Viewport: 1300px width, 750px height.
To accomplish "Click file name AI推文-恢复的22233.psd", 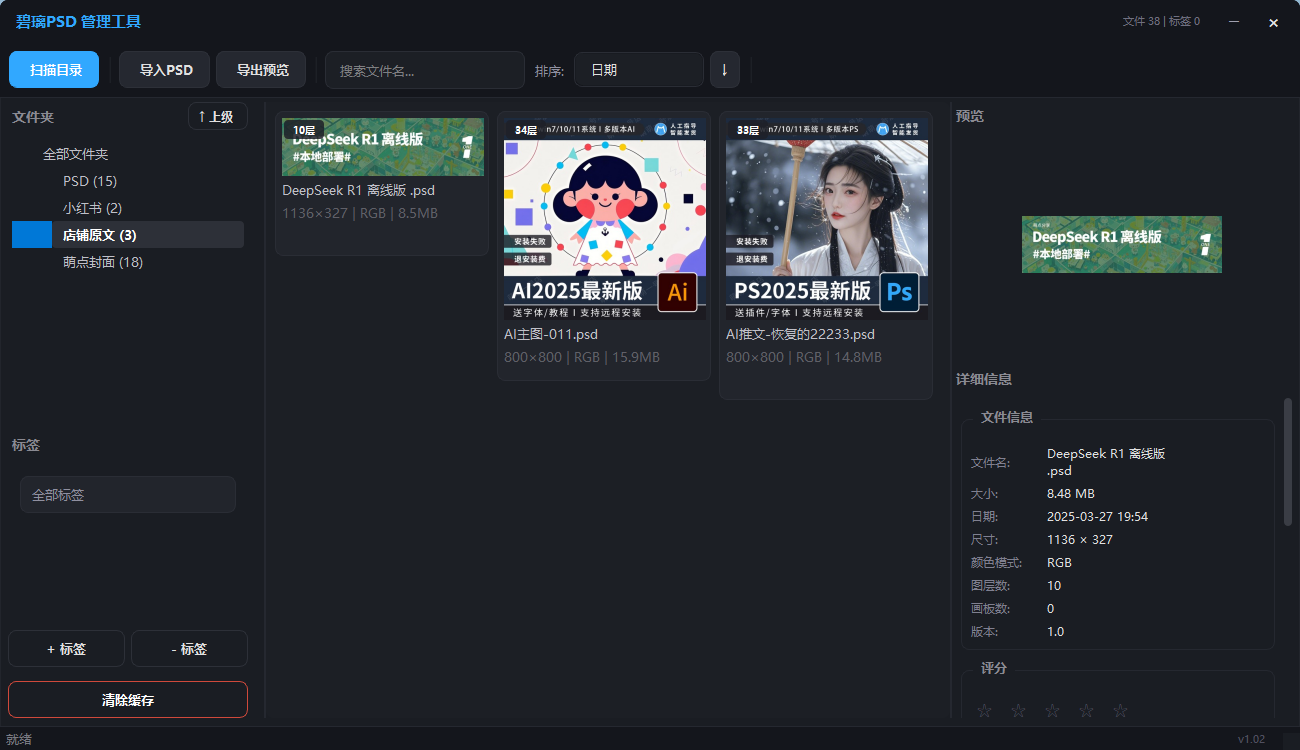I will click(x=800, y=334).
